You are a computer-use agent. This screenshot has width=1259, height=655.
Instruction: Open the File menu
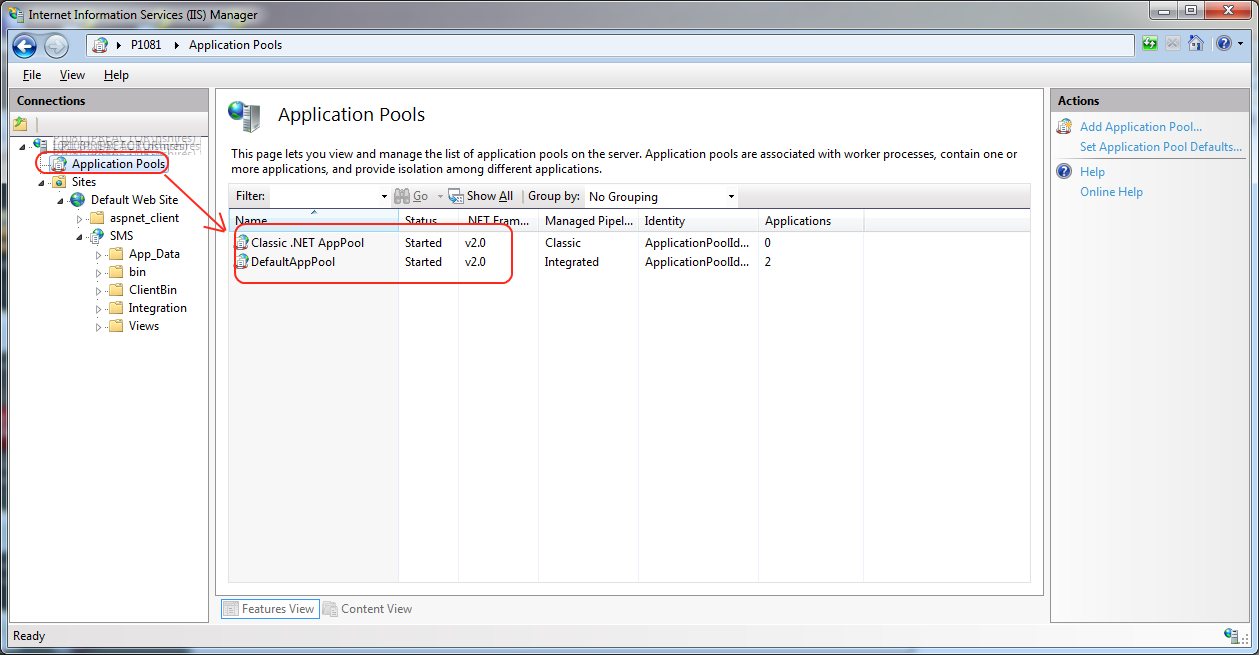click(32, 75)
